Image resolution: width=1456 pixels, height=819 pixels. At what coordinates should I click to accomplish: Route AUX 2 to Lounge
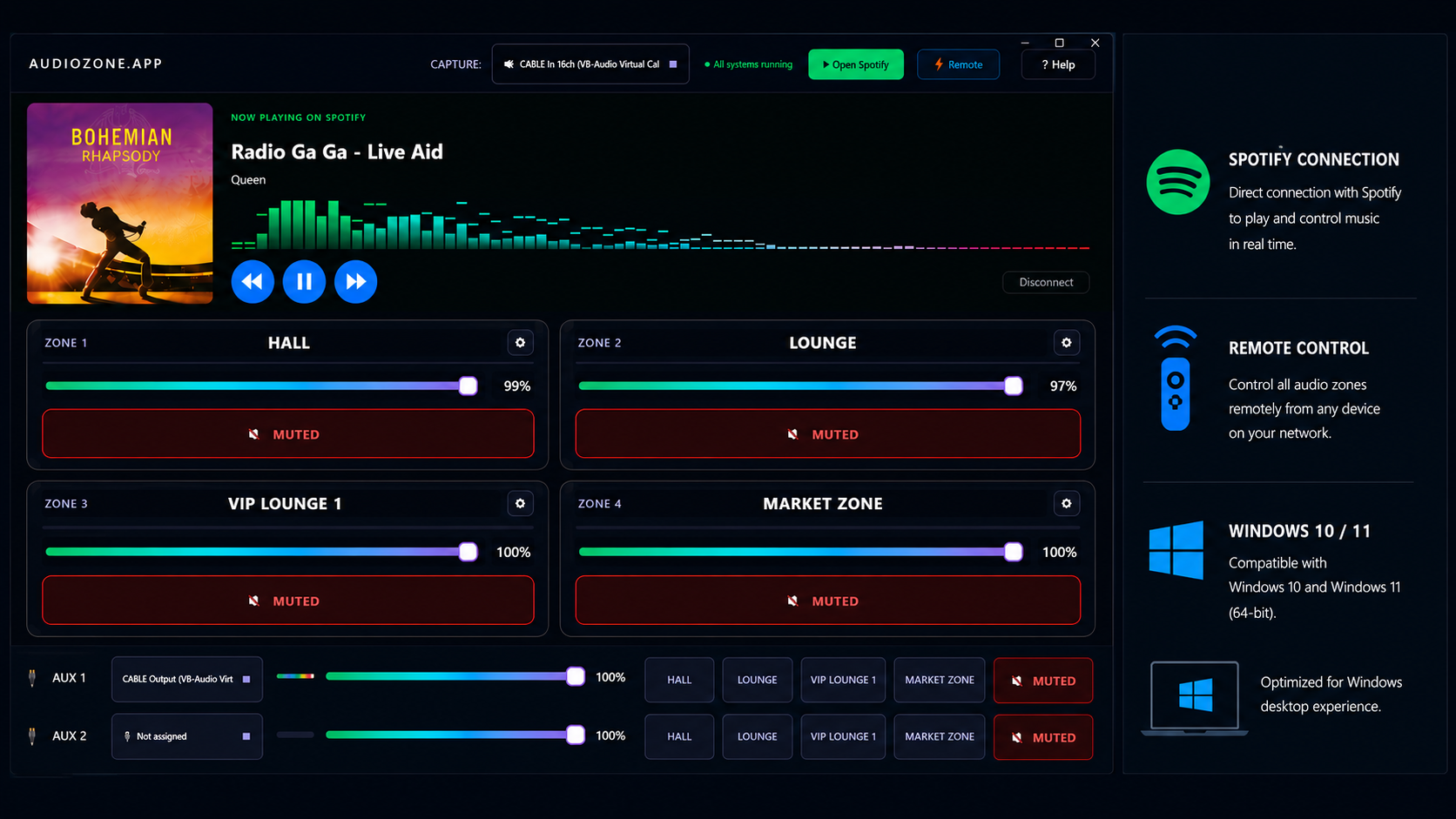[757, 736]
